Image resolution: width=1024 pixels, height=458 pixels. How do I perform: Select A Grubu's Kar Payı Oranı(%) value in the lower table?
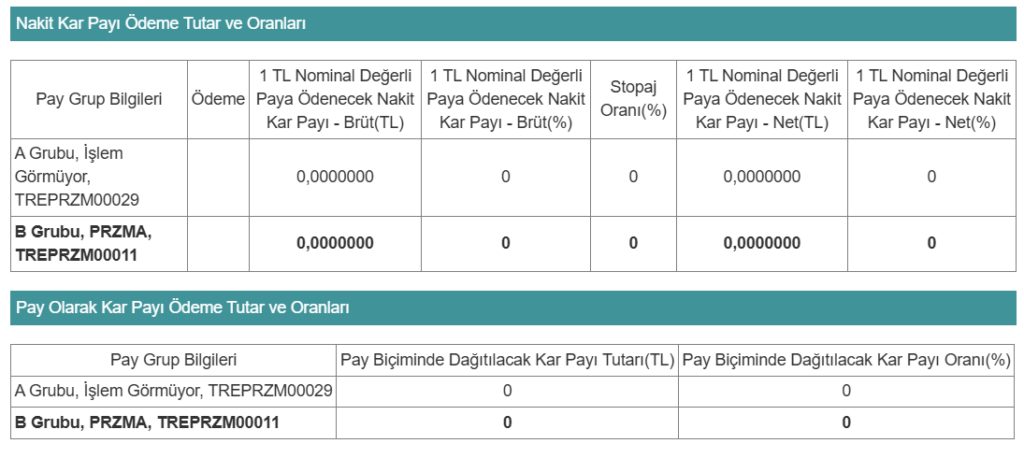pyautogui.click(x=846, y=390)
